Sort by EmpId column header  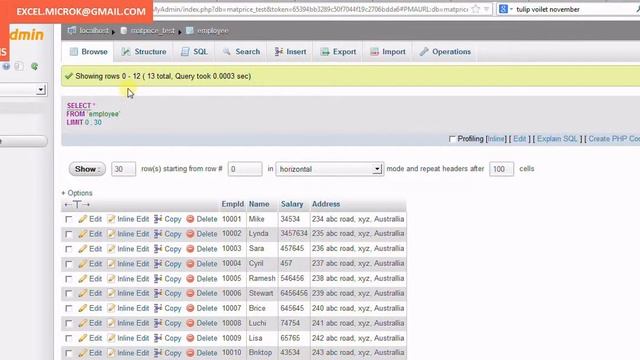[x=233, y=204]
